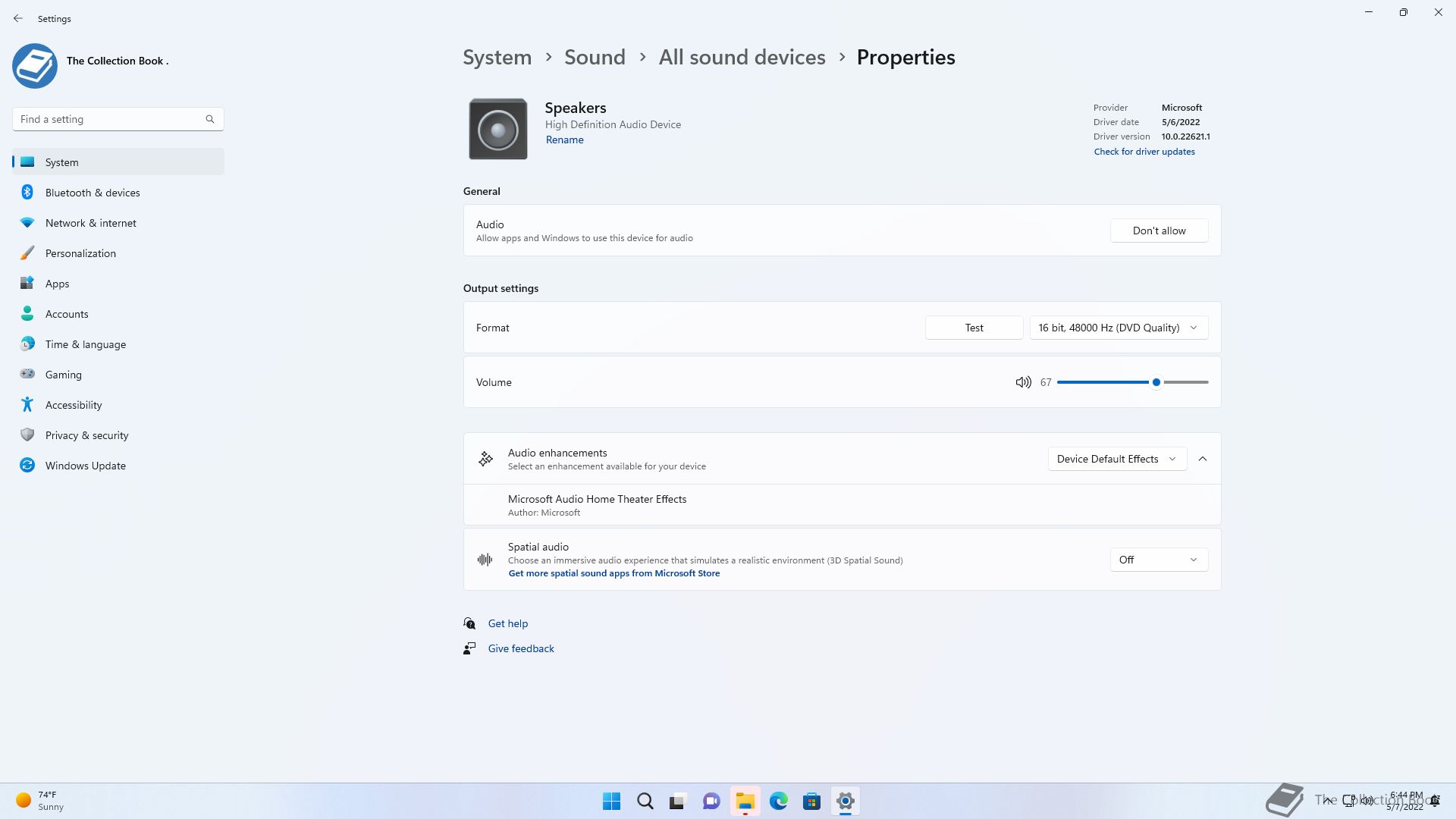Navigate to Sound in the breadcrumb
The height and width of the screenshot is (819, 1456).
coord(595,58)
